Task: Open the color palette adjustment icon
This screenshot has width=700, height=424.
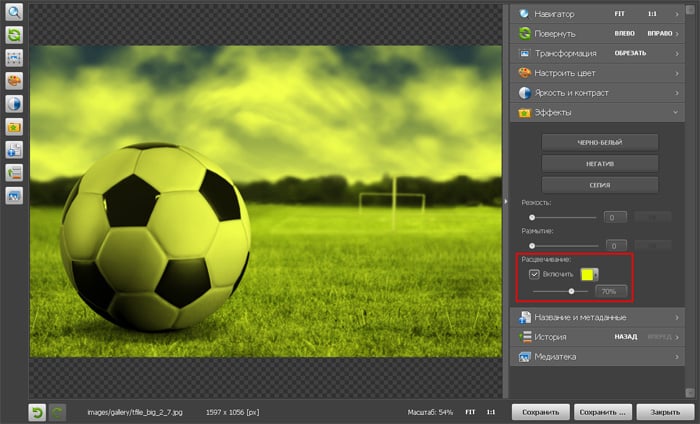Action: pos(14,81)
